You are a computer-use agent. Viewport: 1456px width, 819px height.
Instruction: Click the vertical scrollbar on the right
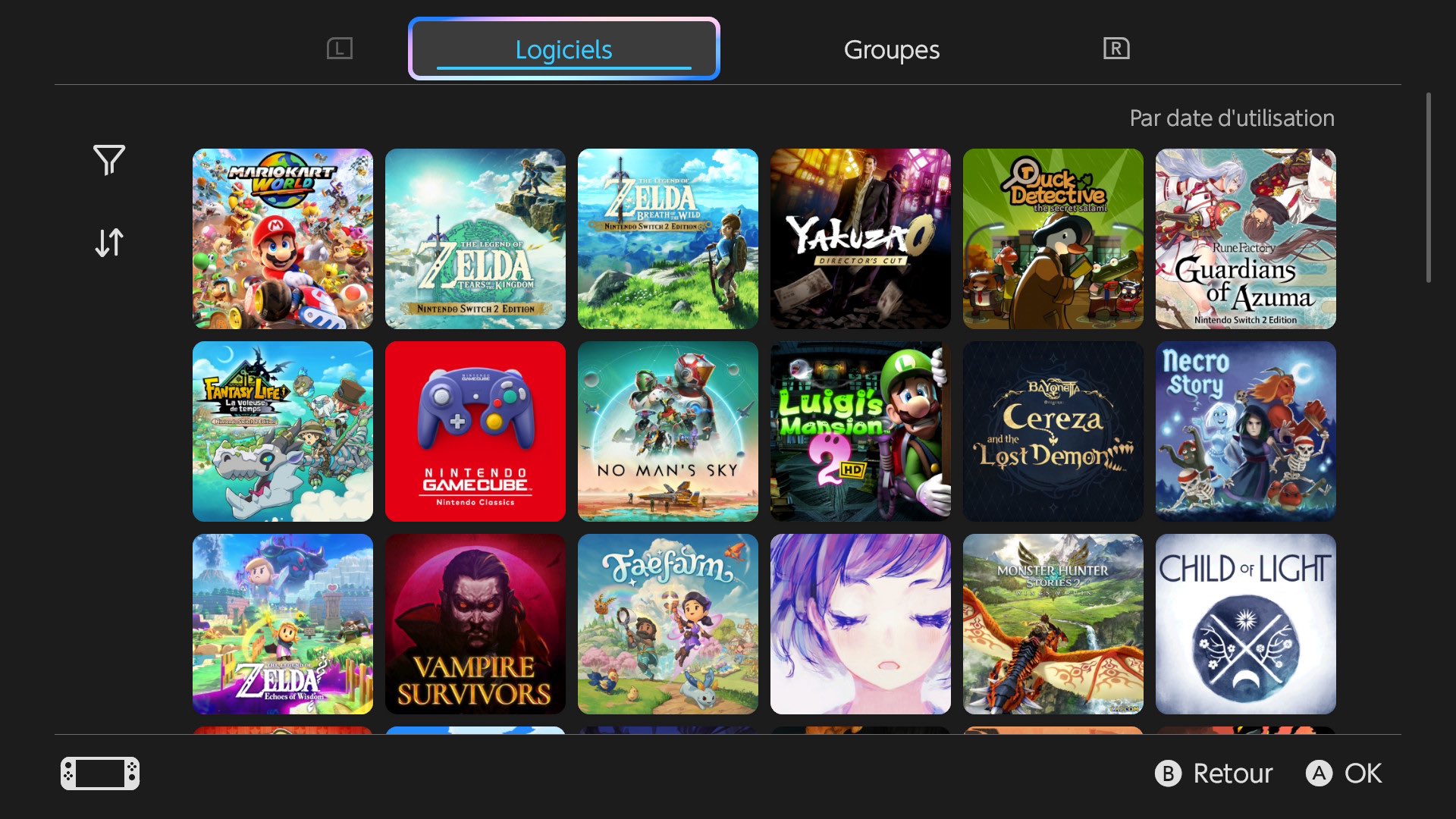(1429, 188)
